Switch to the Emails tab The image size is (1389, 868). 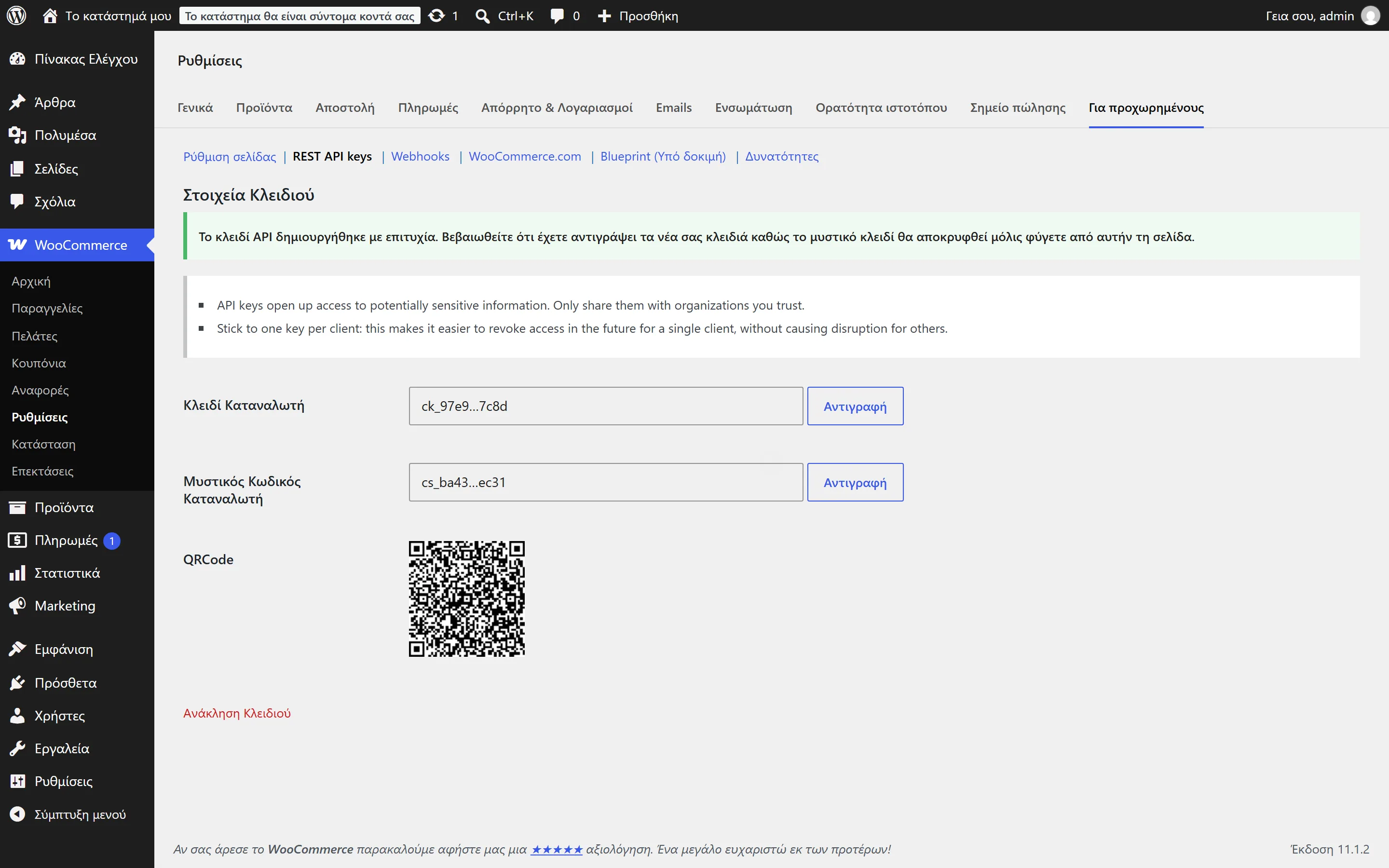(x=674, y=108)
